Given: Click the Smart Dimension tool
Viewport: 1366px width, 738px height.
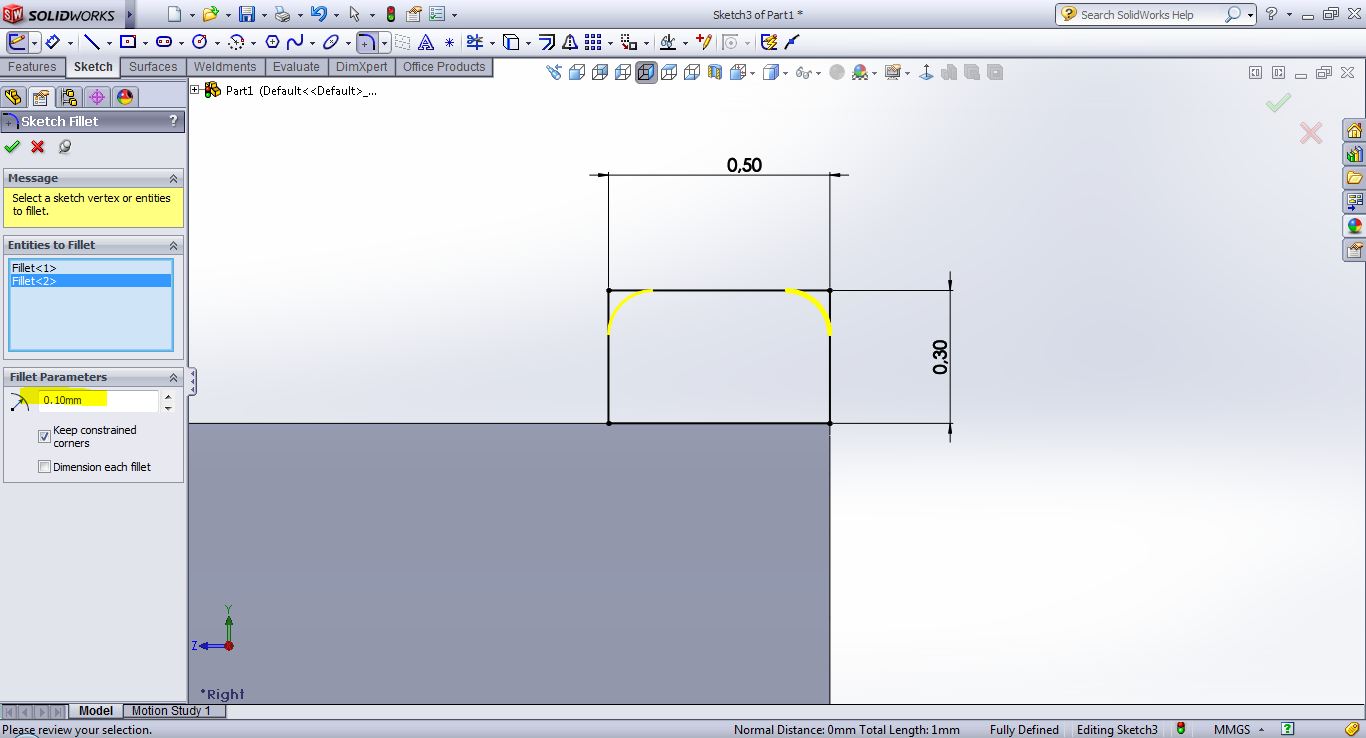Looking at the screenshot, I should (50, 42).
